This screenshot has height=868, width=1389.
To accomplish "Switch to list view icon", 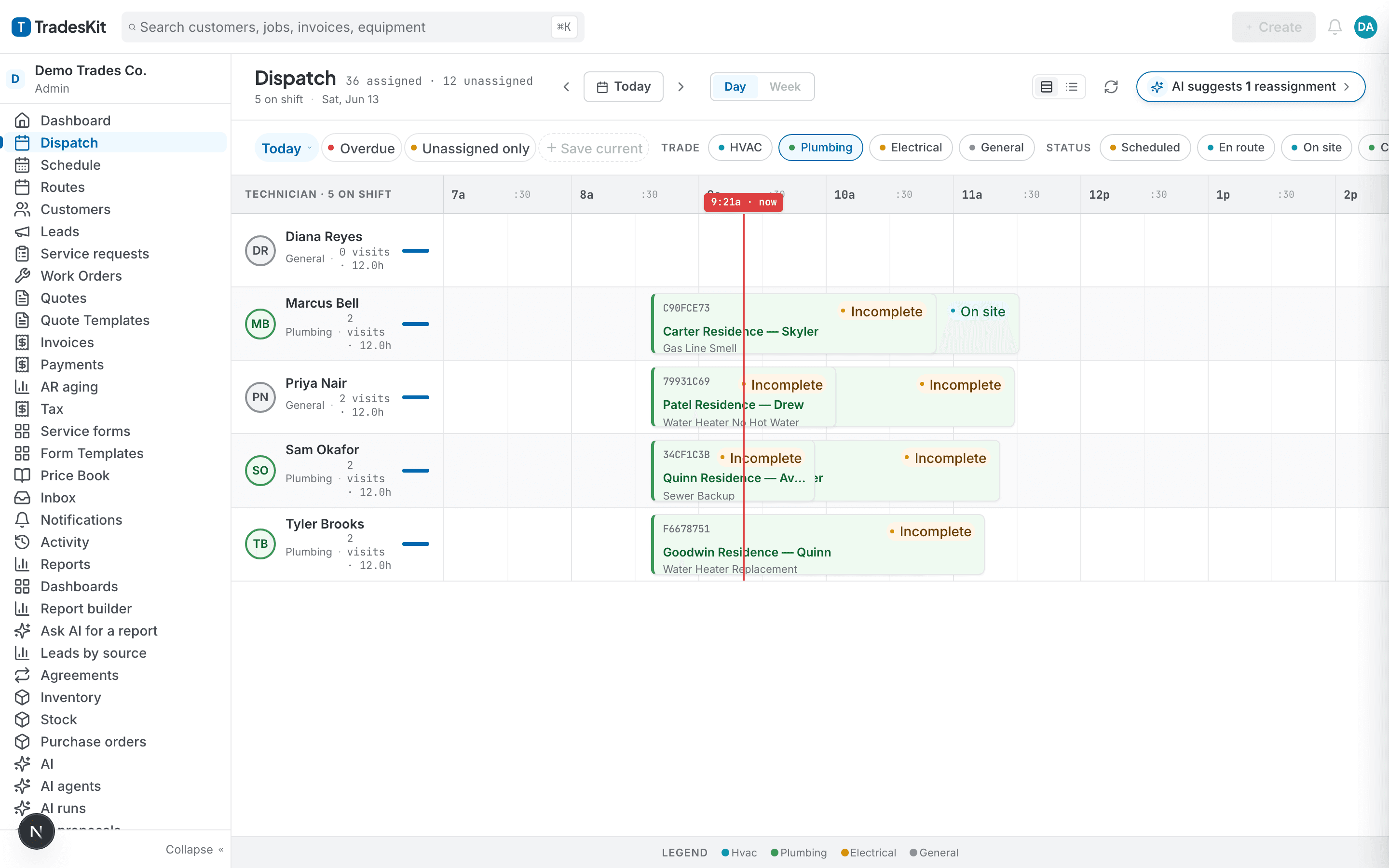I will [1071, 87].
